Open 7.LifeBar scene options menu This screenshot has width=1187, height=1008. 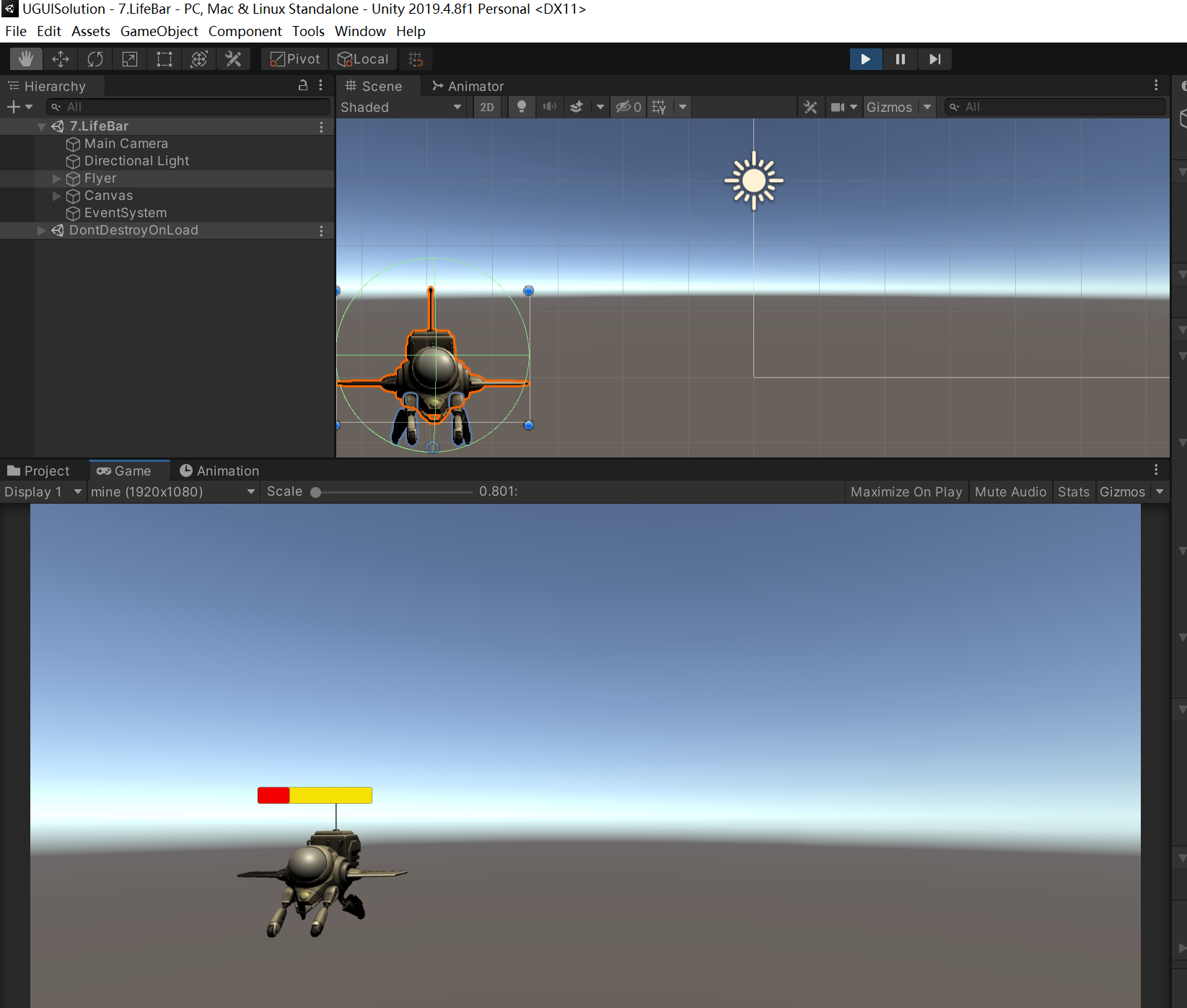coord(321,127)
